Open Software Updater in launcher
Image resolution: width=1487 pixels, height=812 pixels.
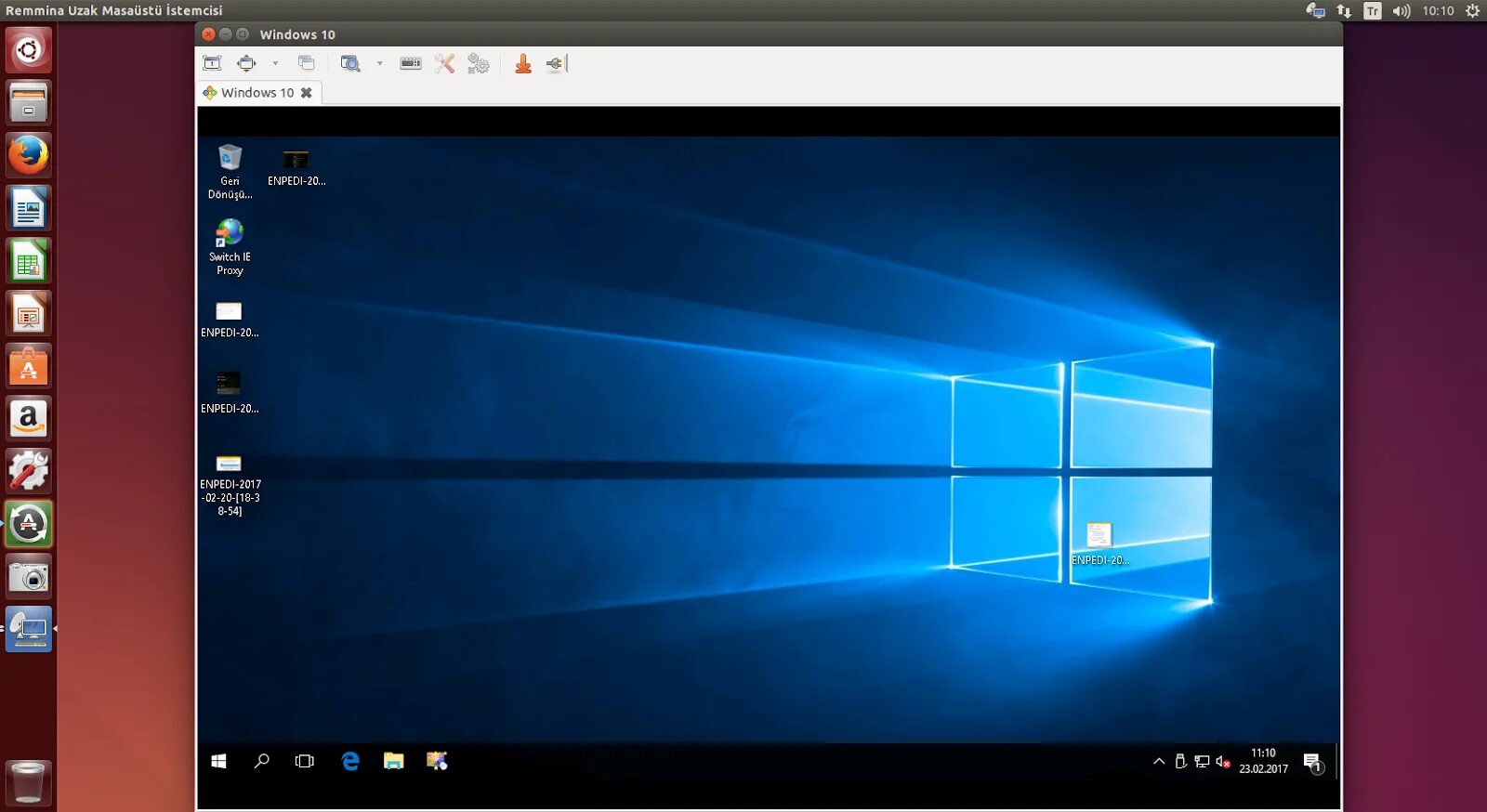(x=28, y=524)
